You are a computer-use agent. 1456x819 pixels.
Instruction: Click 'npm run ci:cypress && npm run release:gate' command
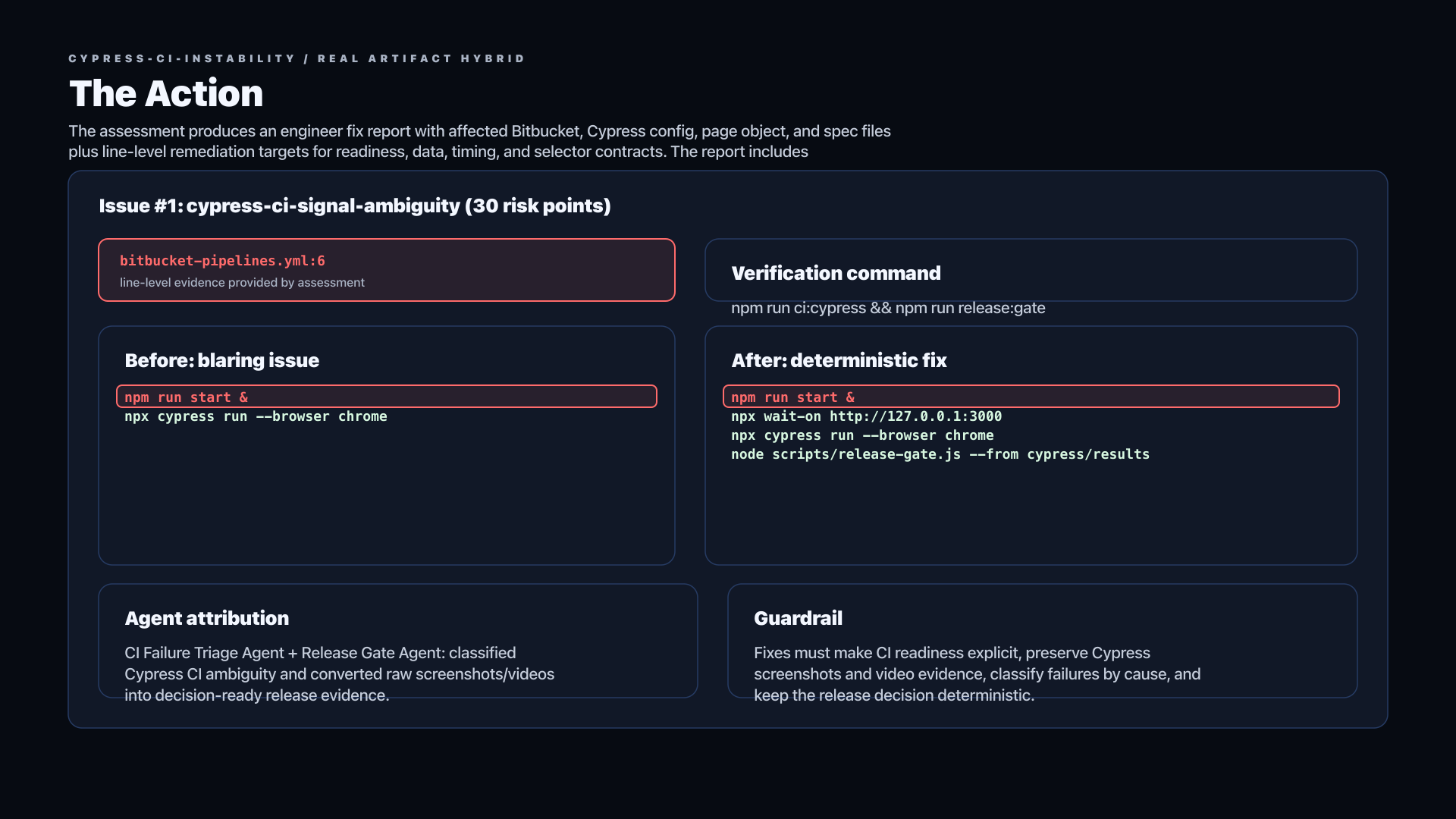[888, 308]
